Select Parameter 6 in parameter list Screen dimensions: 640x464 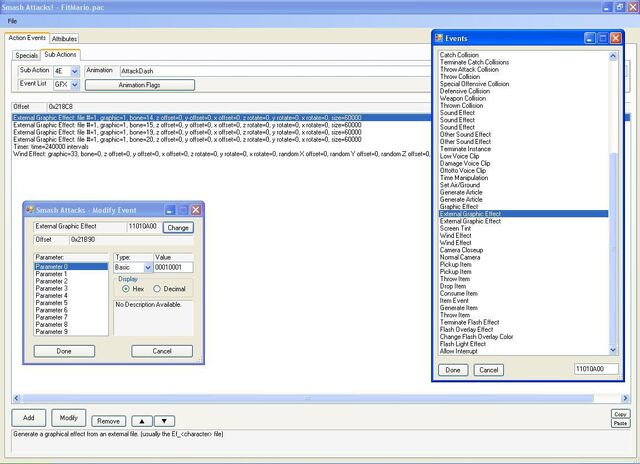point(71,310)
